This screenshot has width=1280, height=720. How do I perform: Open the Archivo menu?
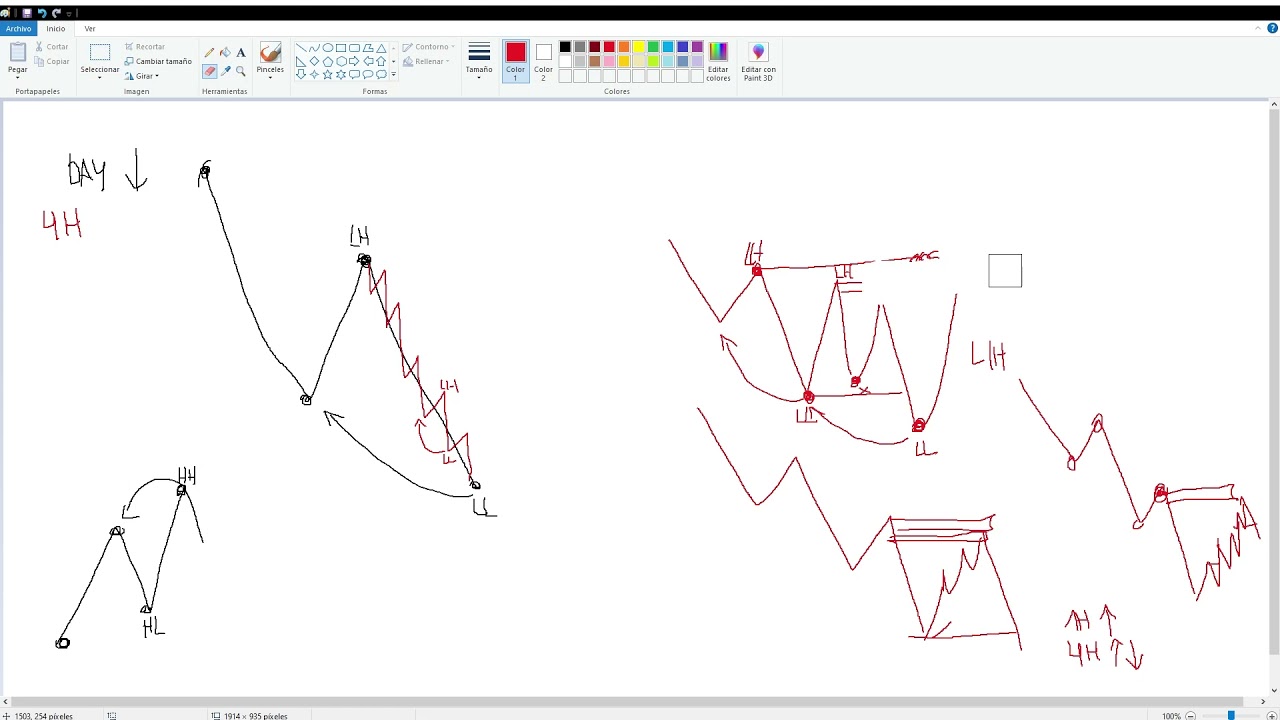(19, 28)
